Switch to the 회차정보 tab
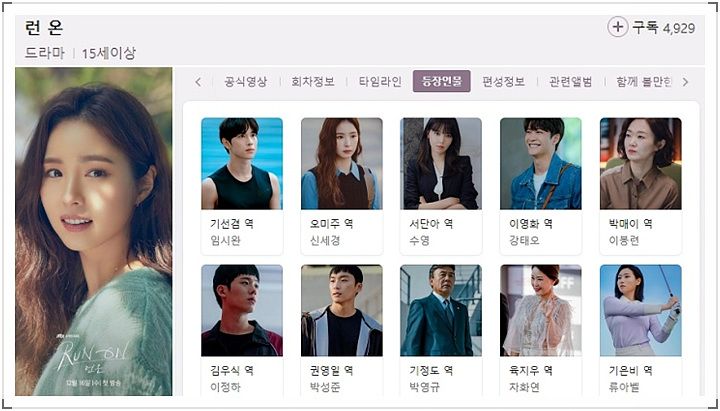720x411 pixels. click(313, 82)
